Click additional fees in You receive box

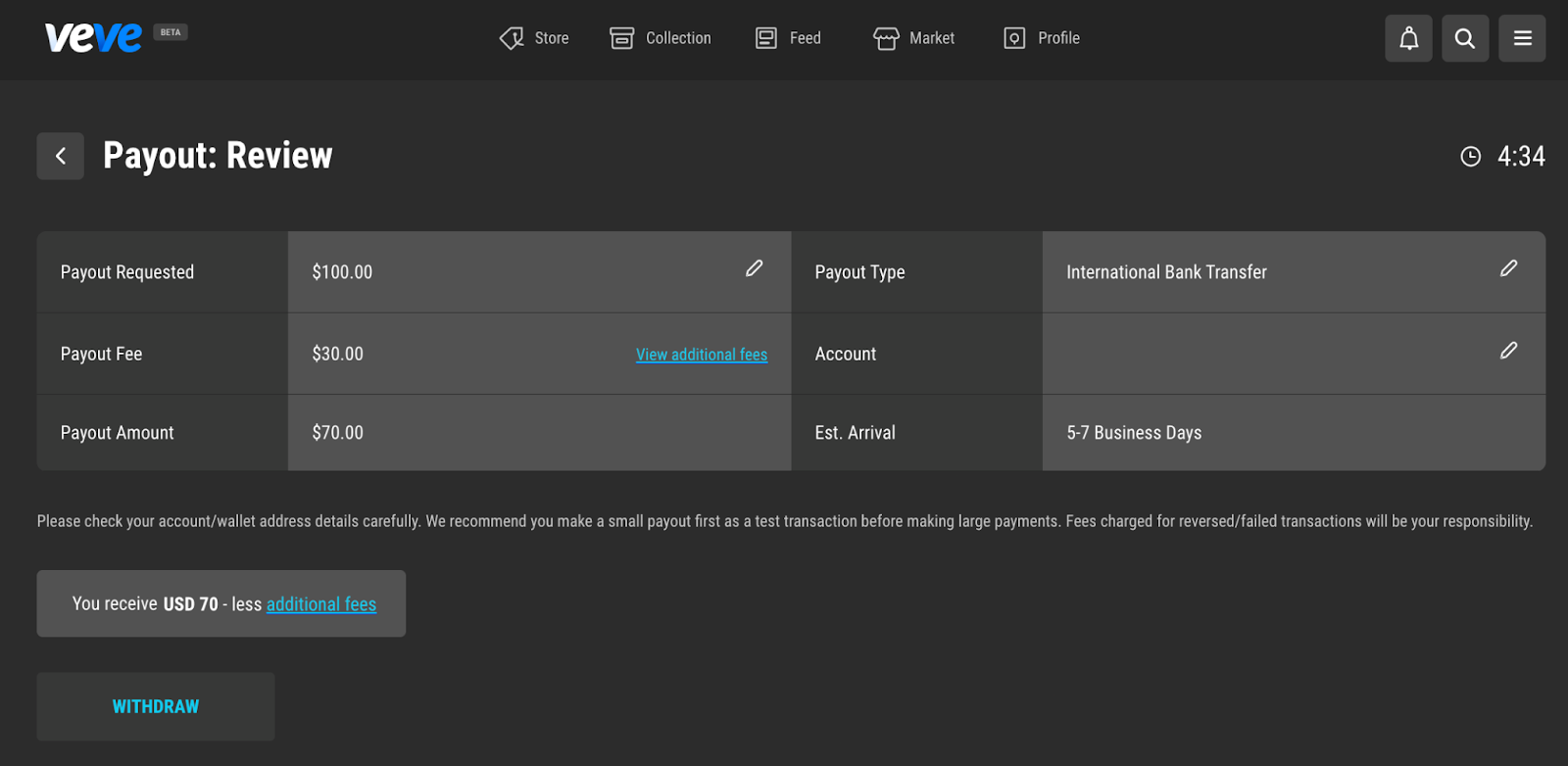(320, 604)
